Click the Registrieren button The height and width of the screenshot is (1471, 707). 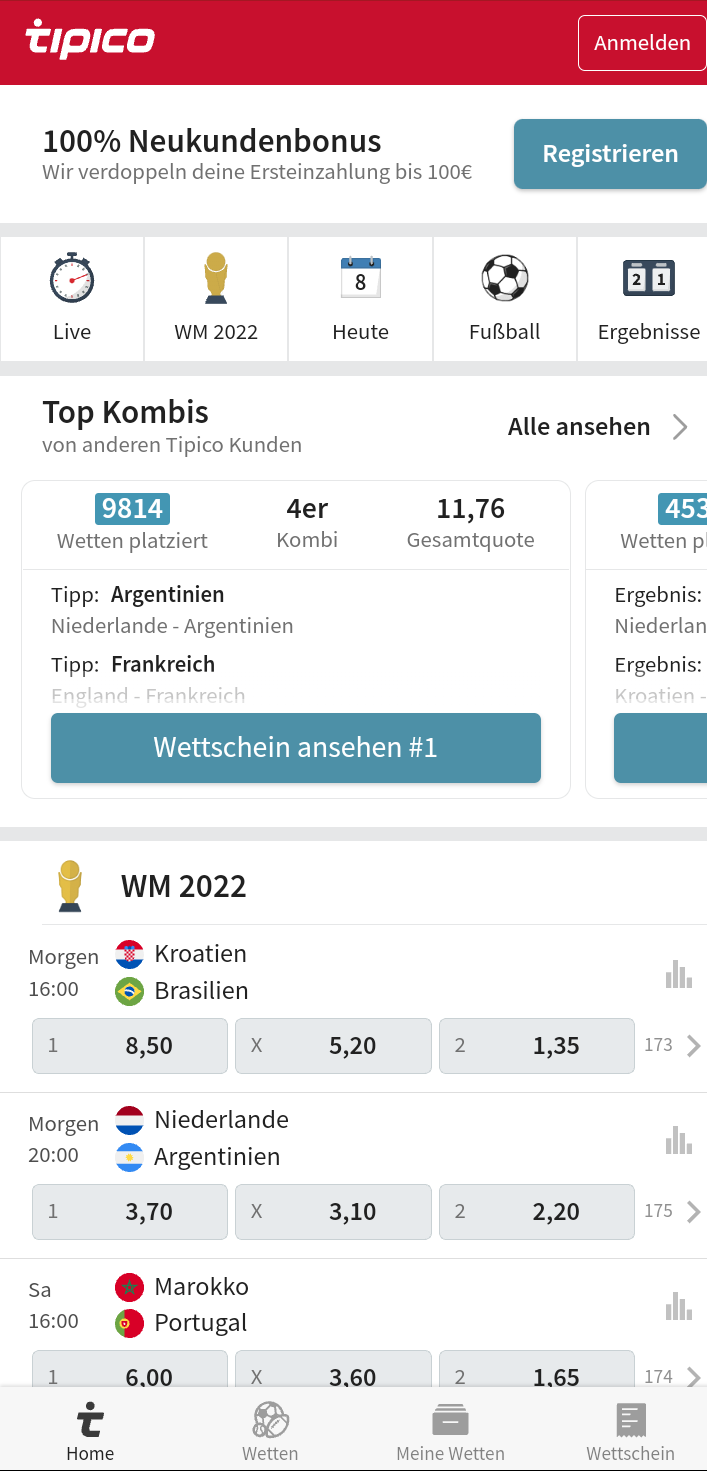click(610, 154)
